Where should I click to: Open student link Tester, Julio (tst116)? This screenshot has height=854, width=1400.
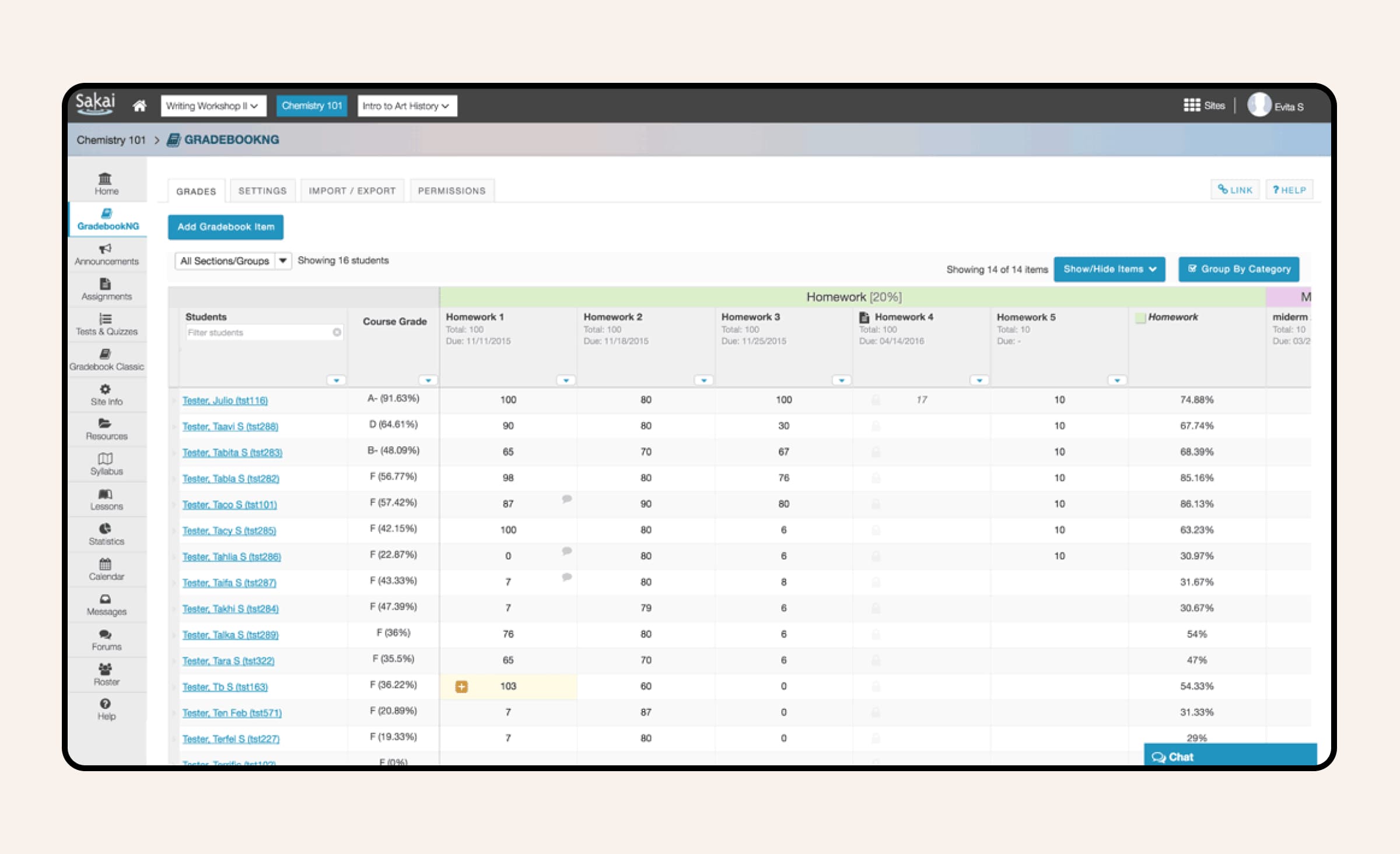(225, 401)
